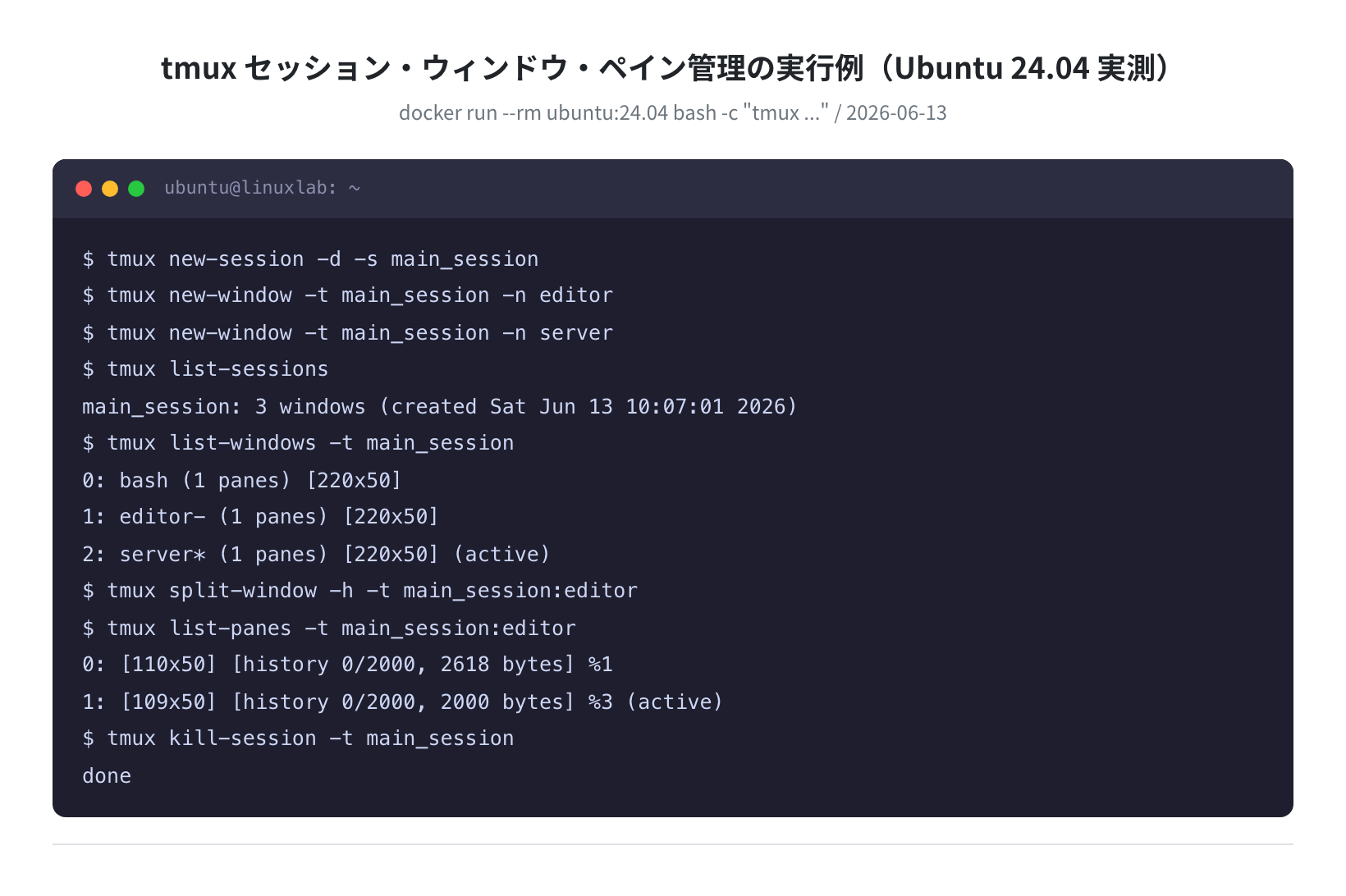Click the 'done' output line

(107, 776)
